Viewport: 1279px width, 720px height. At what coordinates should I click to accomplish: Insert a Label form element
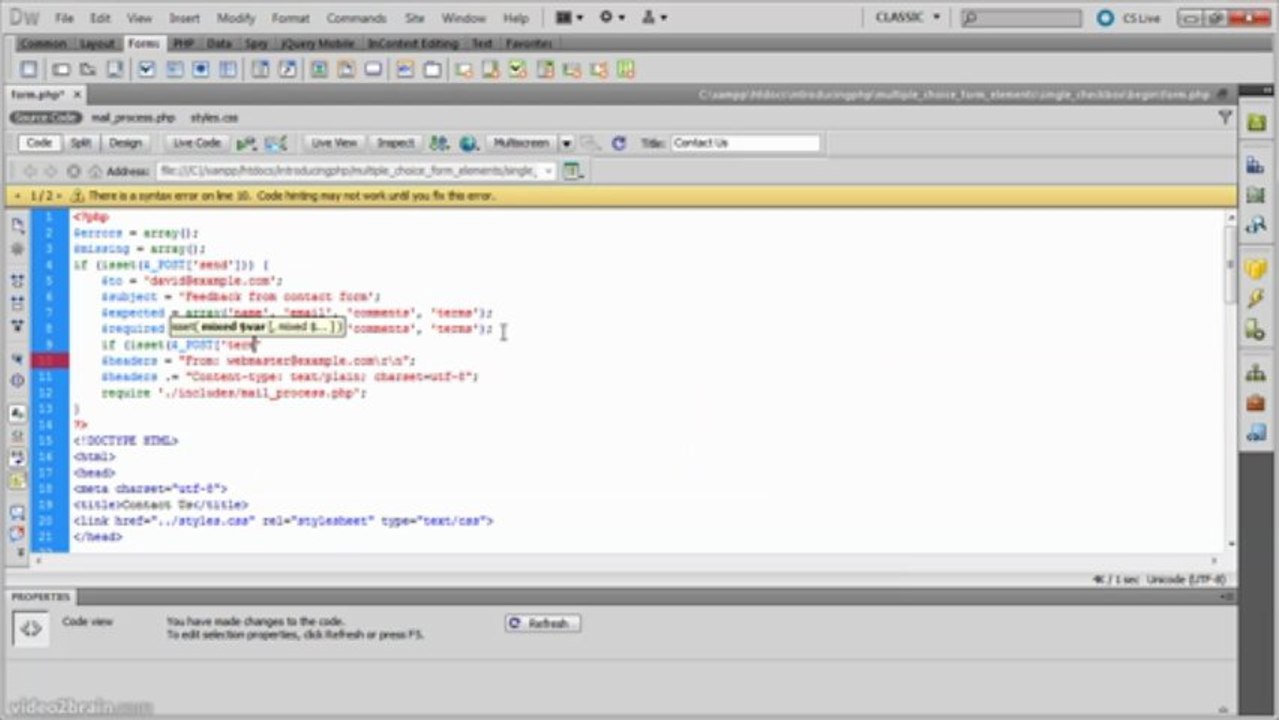[x=405, y=70]
